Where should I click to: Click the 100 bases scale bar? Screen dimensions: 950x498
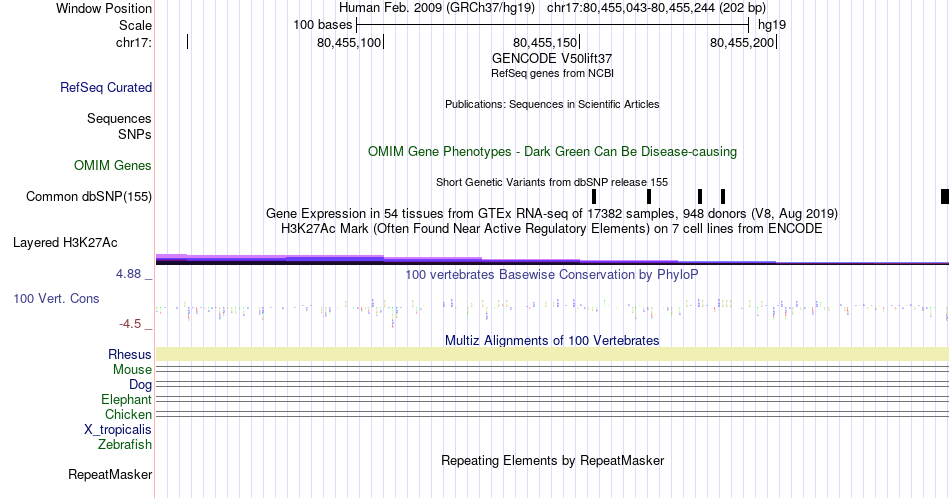[x=553, y=25]
